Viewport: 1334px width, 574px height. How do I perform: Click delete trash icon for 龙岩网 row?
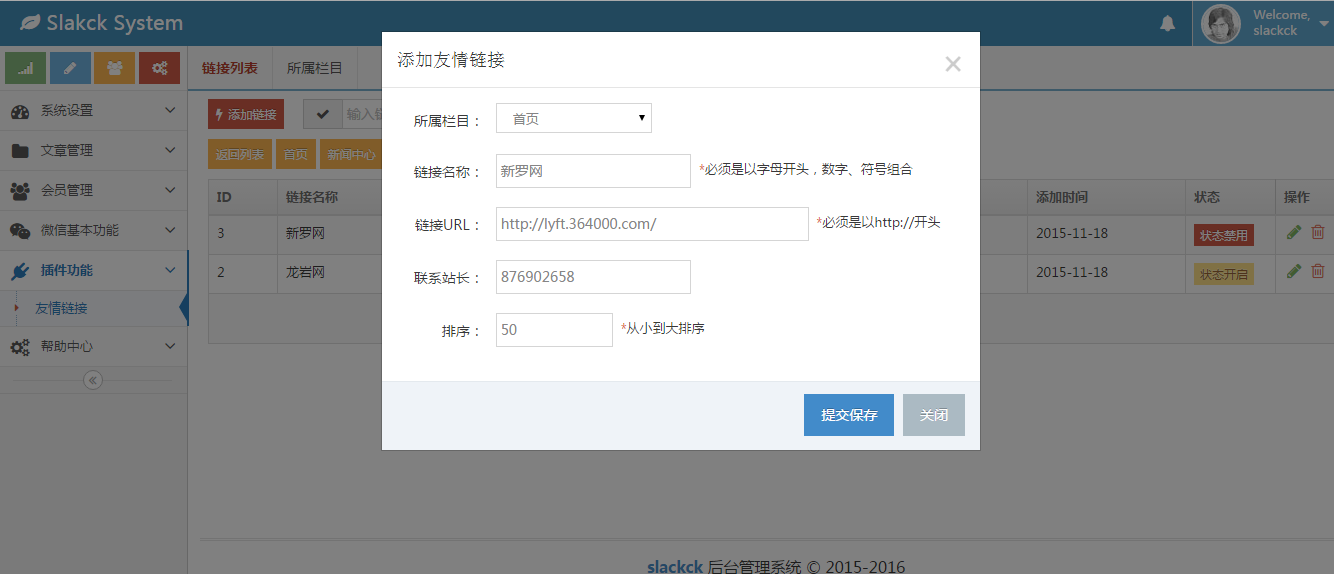pyautogui.click(x=1318, y=271)
